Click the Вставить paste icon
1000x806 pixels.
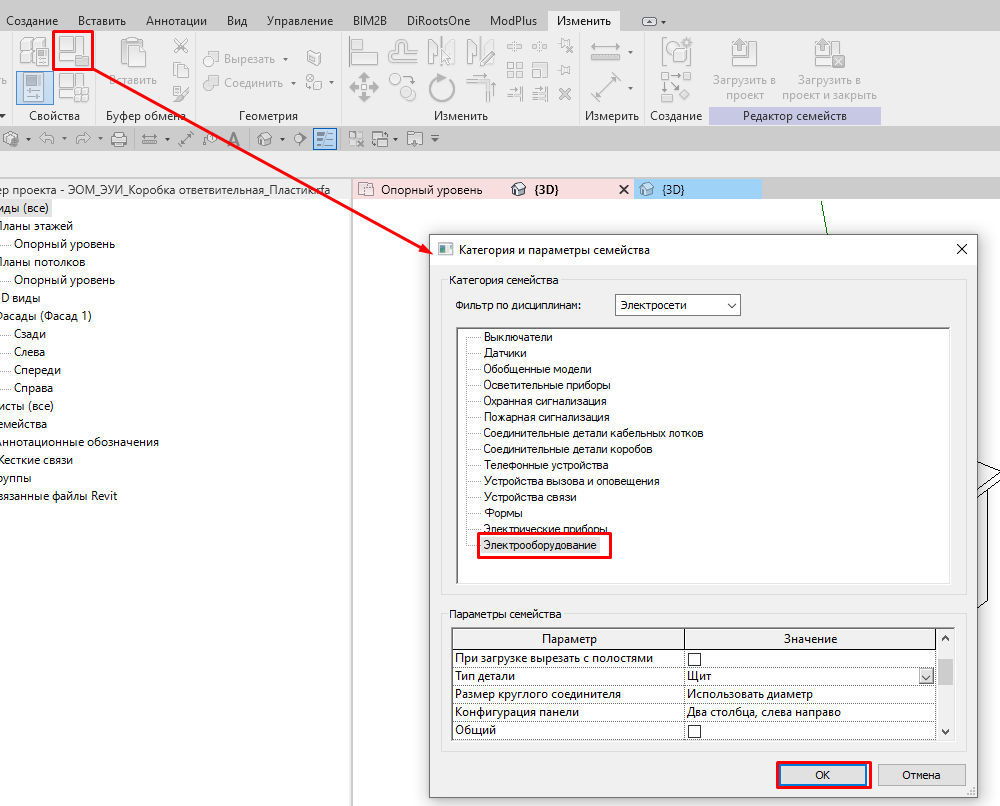[133, 52]
